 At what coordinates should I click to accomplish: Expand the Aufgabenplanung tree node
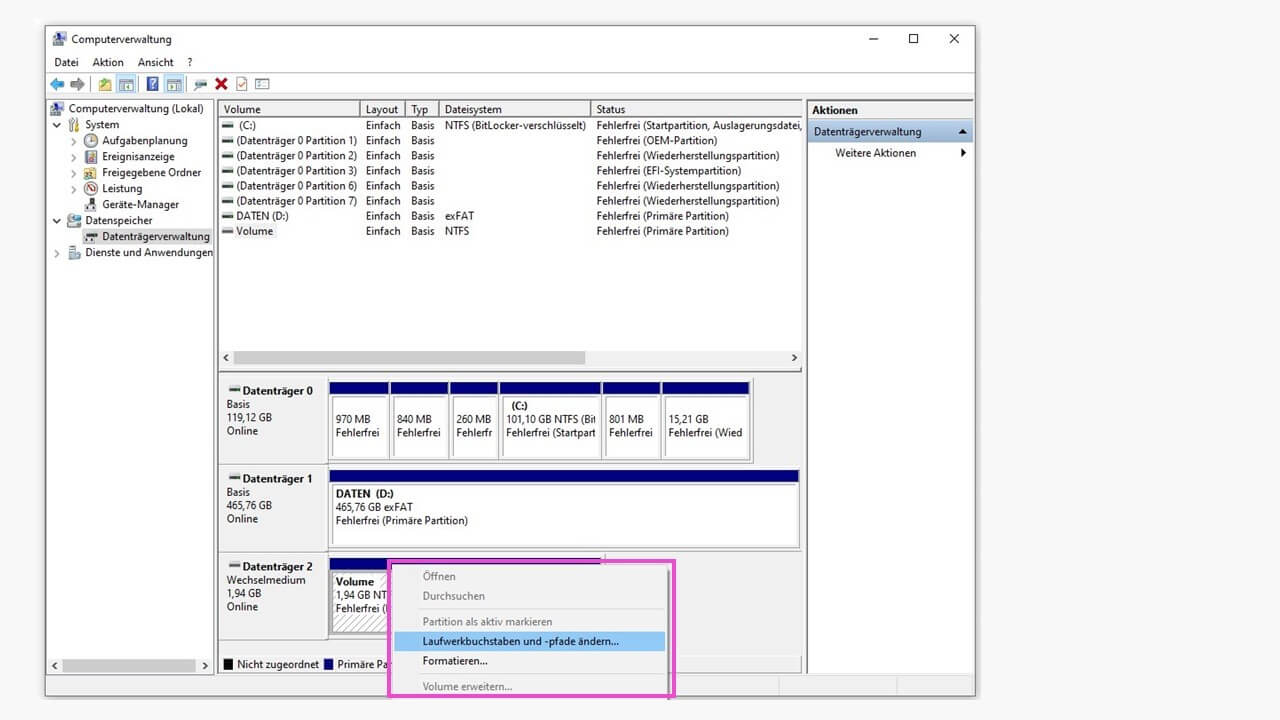pyautogui.click(x=73, y=141)
